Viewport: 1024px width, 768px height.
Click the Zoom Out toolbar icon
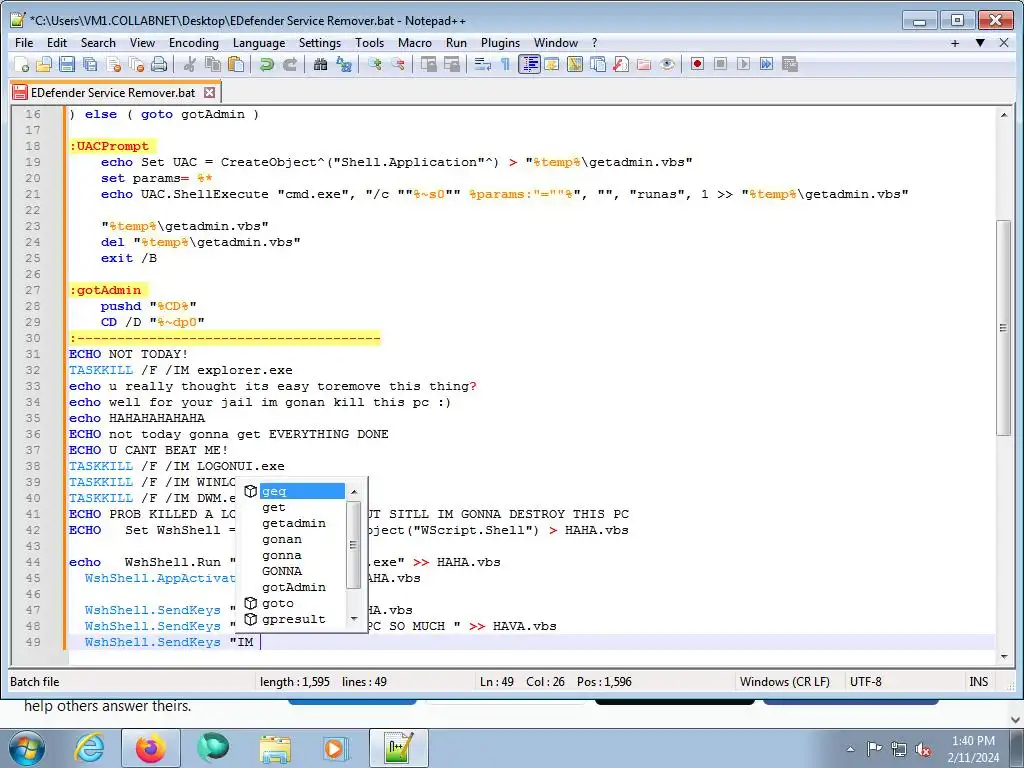point(397,64)
